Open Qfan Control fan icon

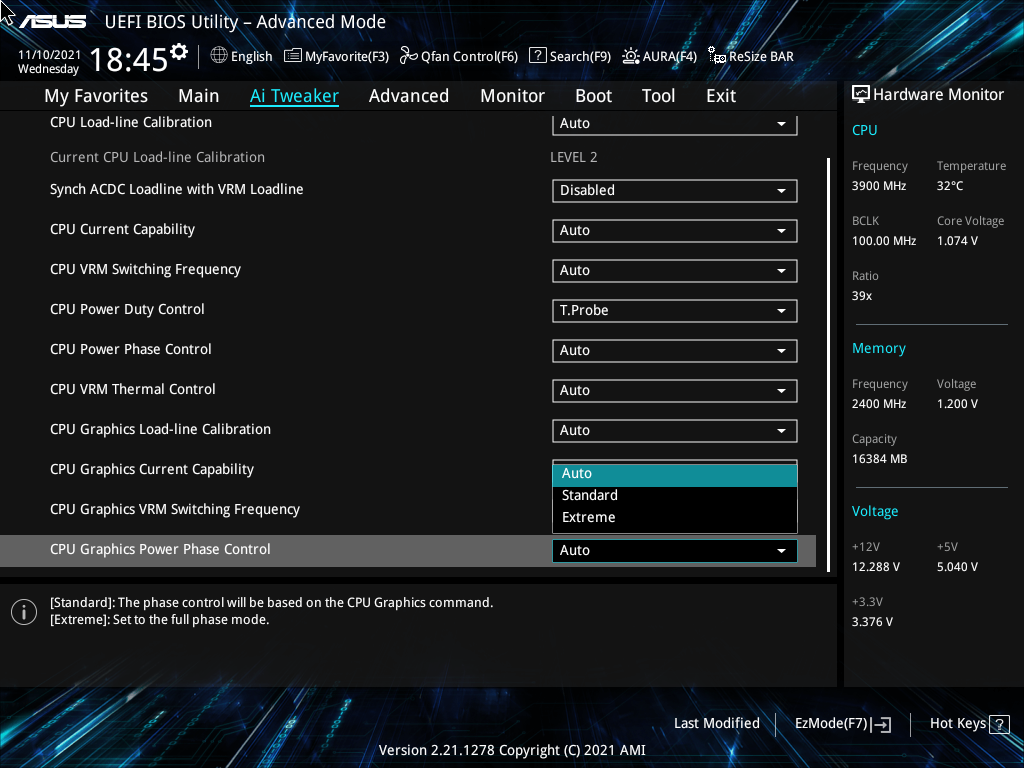point(409,56)
